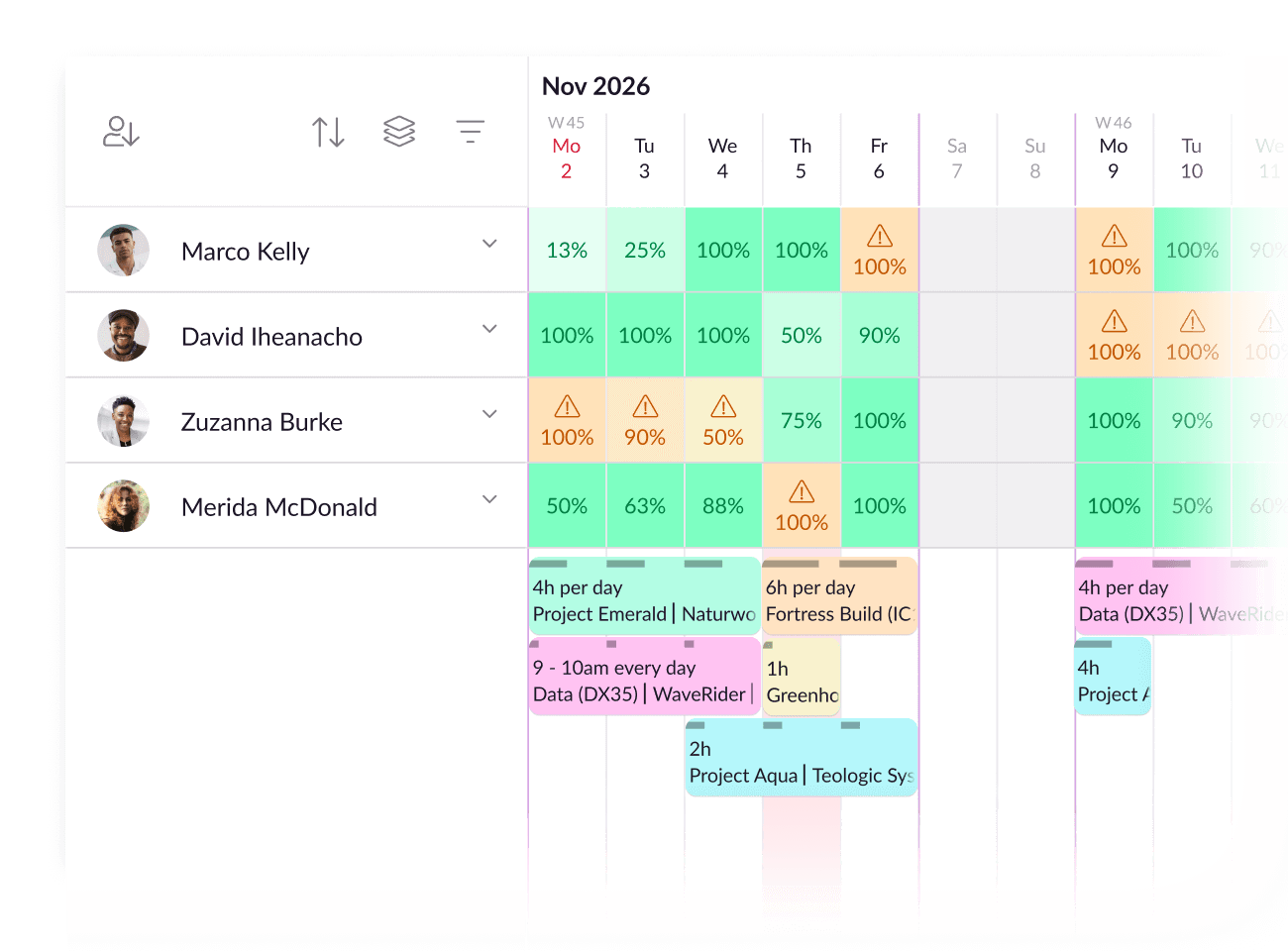Expand Zuzanna Burke's row chevron
Viewport: 1288px width, 951px height.
(x=489, y=414)
